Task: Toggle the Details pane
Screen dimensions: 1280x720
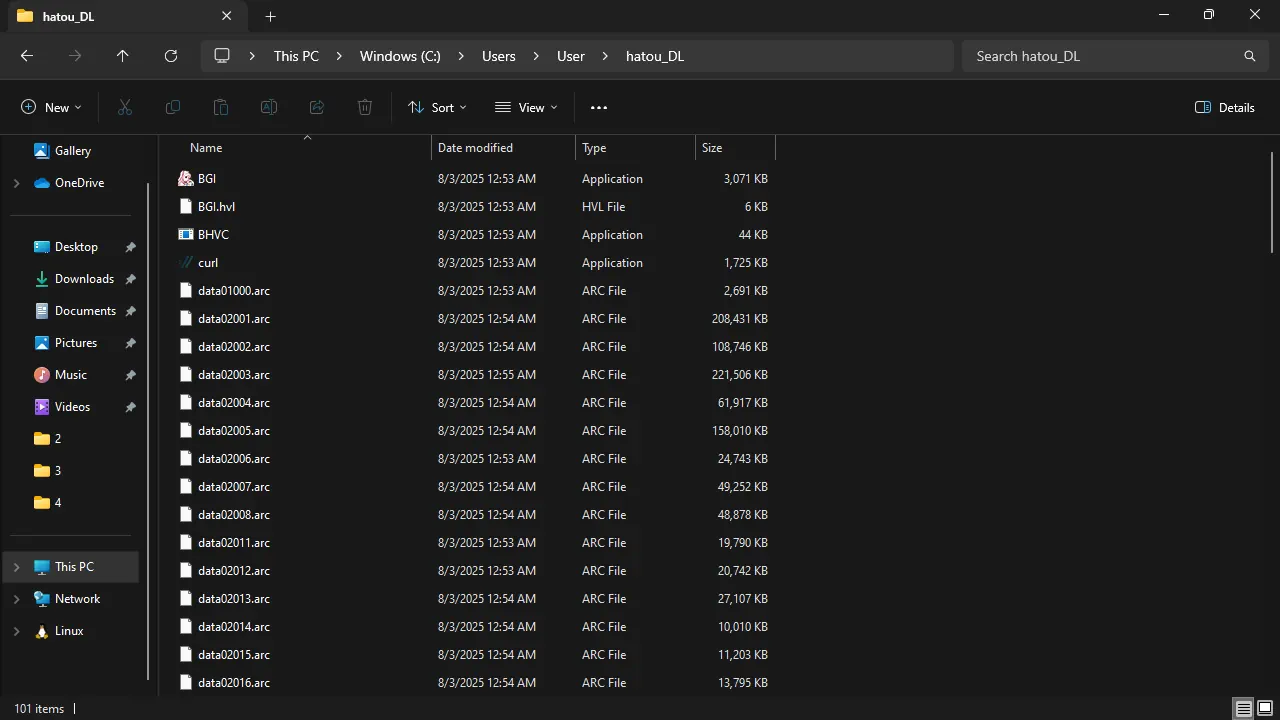Action: click(1225, 107)
